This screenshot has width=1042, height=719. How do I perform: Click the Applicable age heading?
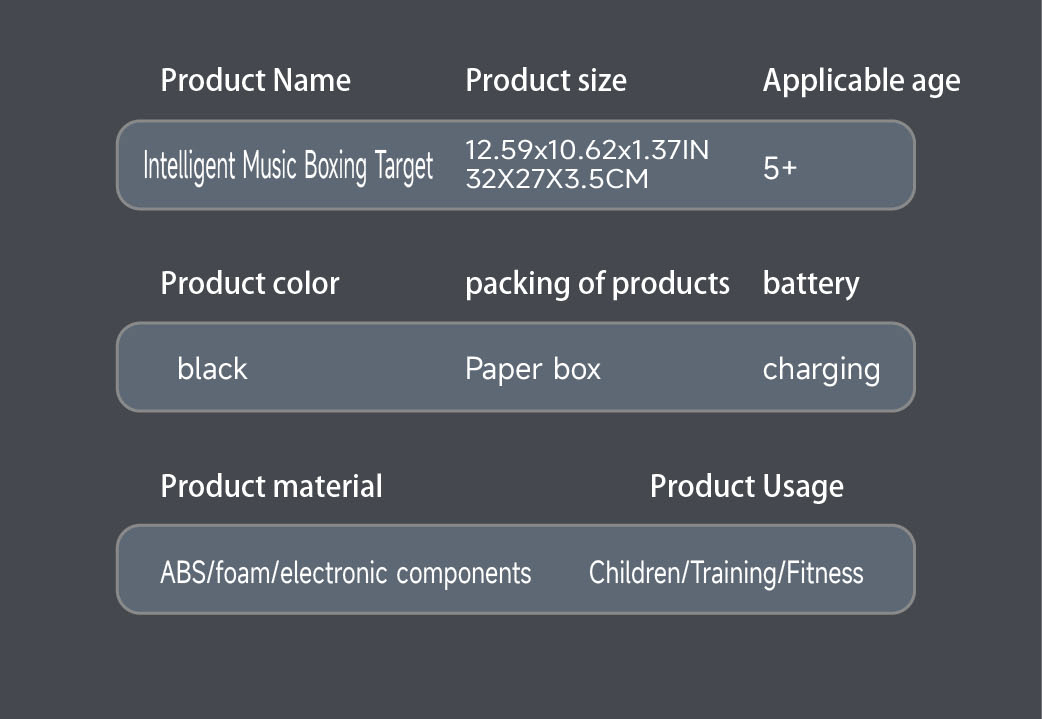click(861, 81)
